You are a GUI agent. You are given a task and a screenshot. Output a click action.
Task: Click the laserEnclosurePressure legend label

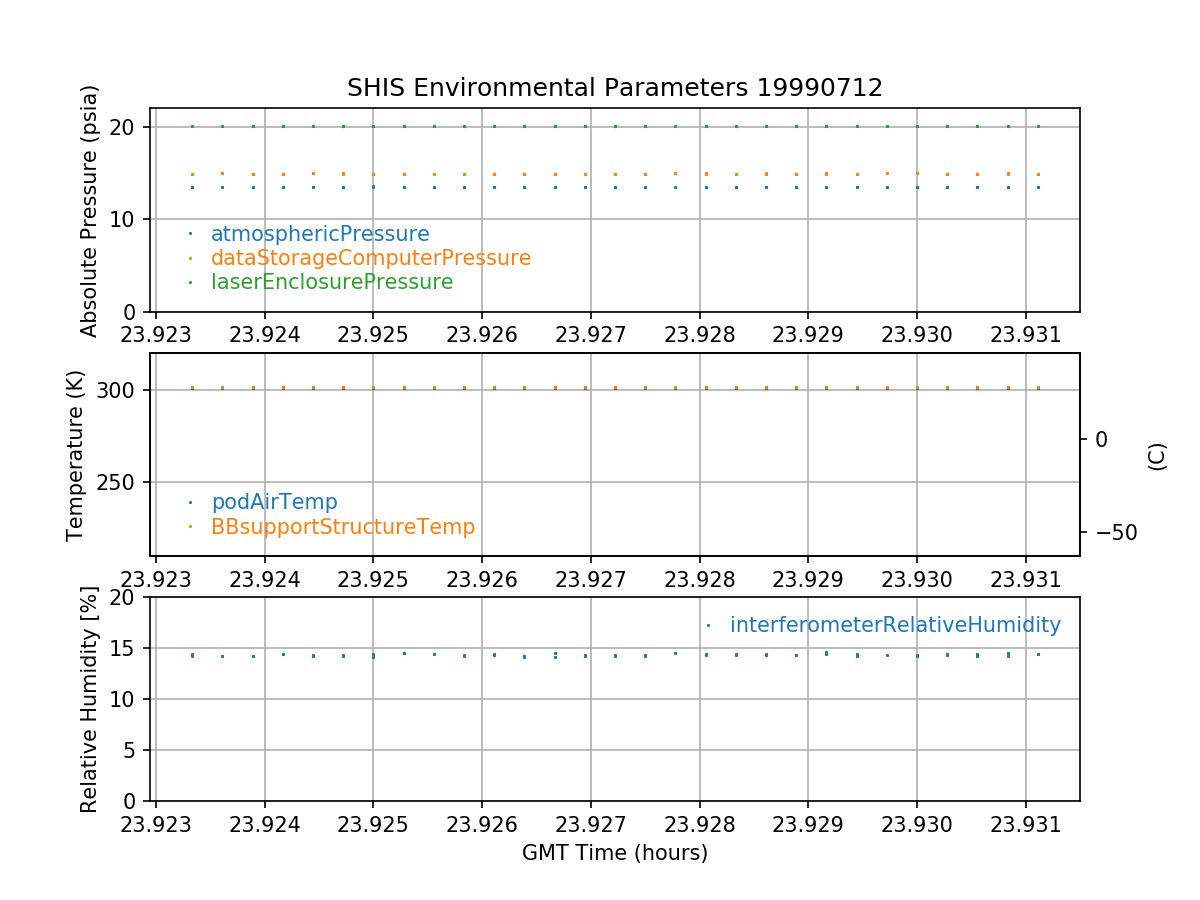(332, 282)
